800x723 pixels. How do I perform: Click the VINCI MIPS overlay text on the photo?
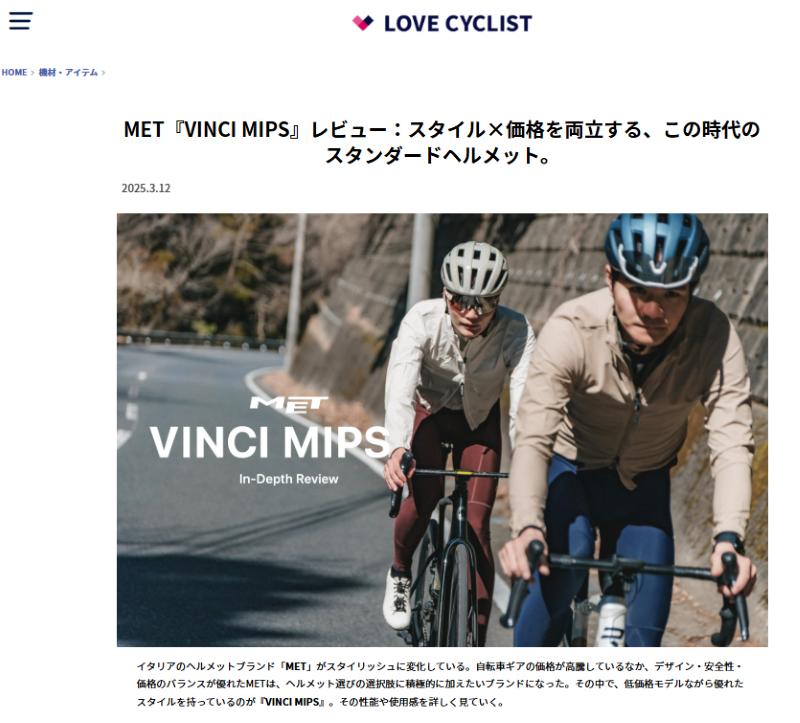coord(270,442)
